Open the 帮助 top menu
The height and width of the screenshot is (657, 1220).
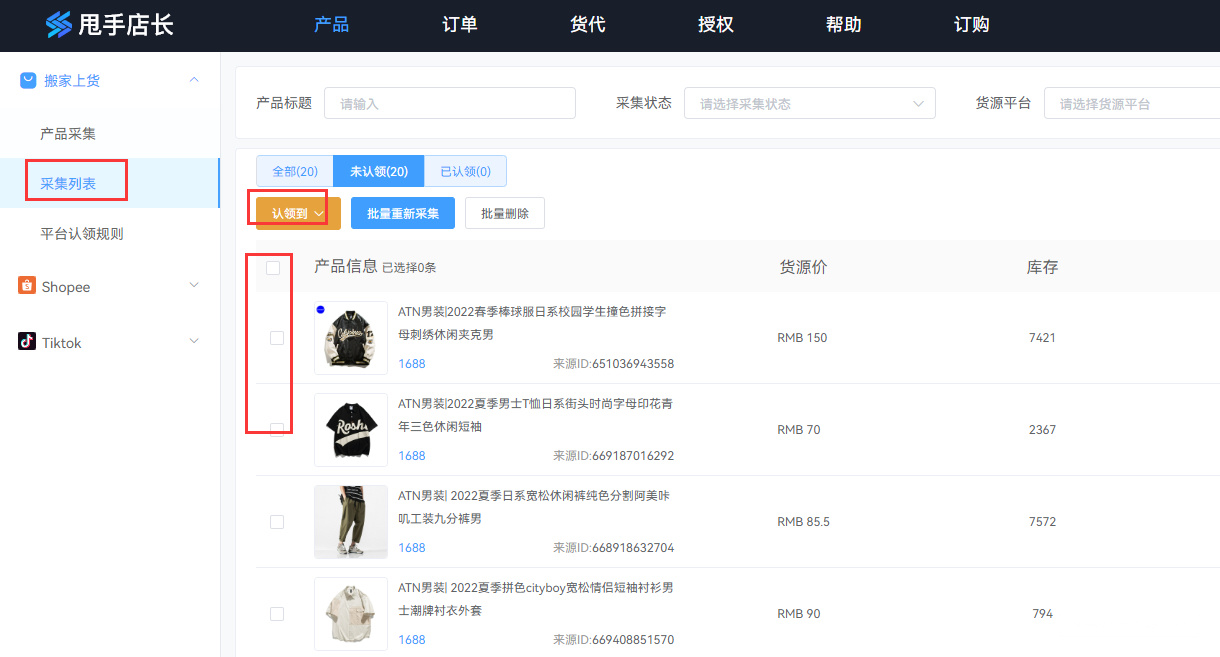[844, 25]
